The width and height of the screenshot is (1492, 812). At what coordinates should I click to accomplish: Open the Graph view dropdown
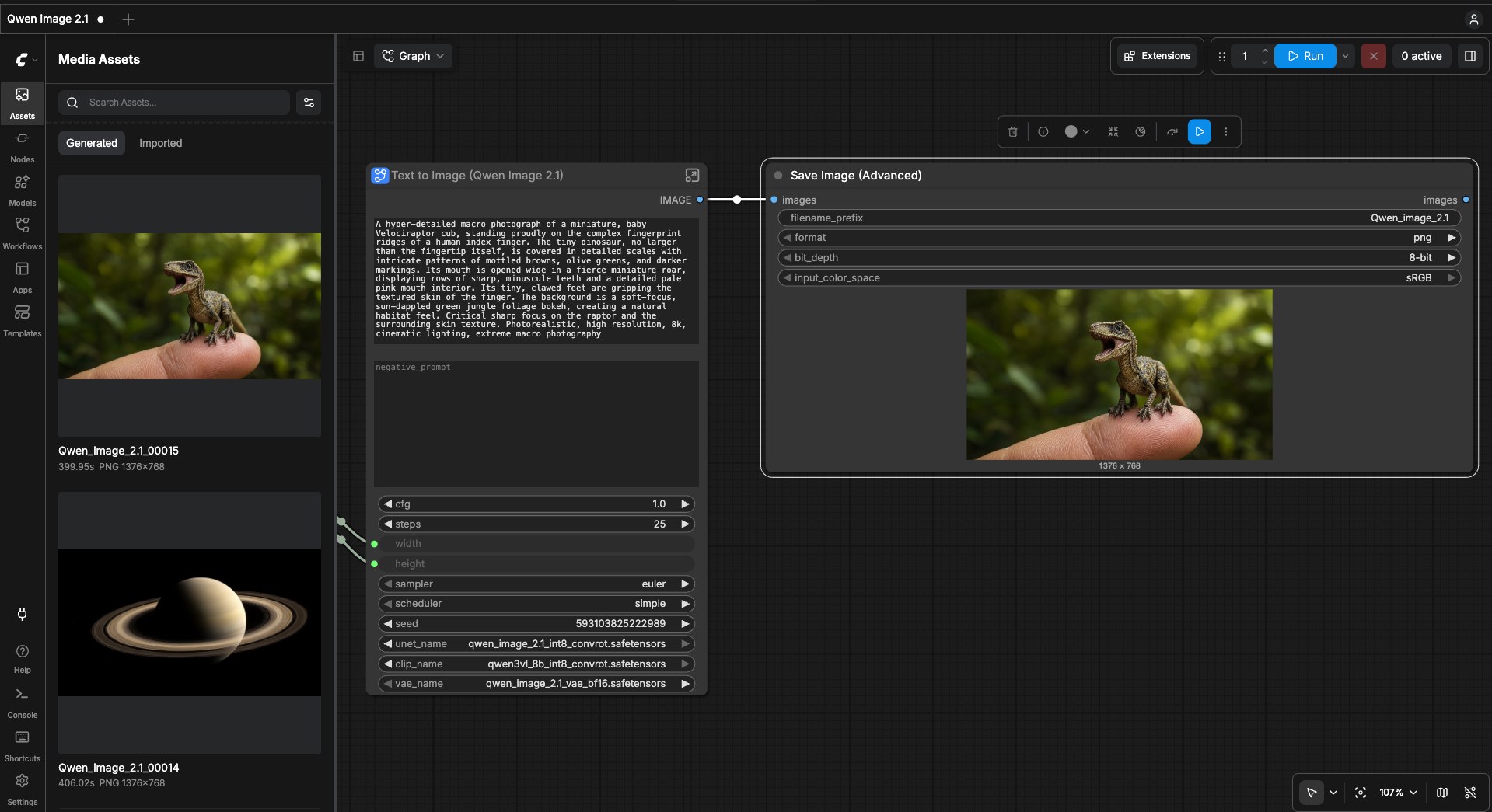[x=413, y=56]
